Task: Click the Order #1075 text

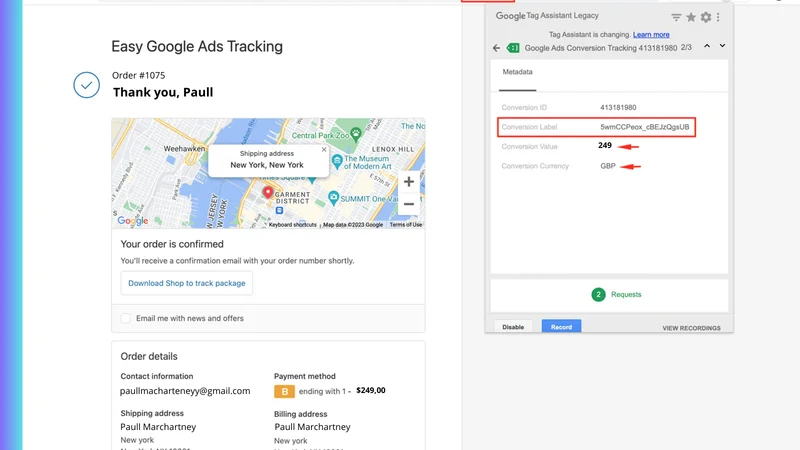Action: click(138, 76)
